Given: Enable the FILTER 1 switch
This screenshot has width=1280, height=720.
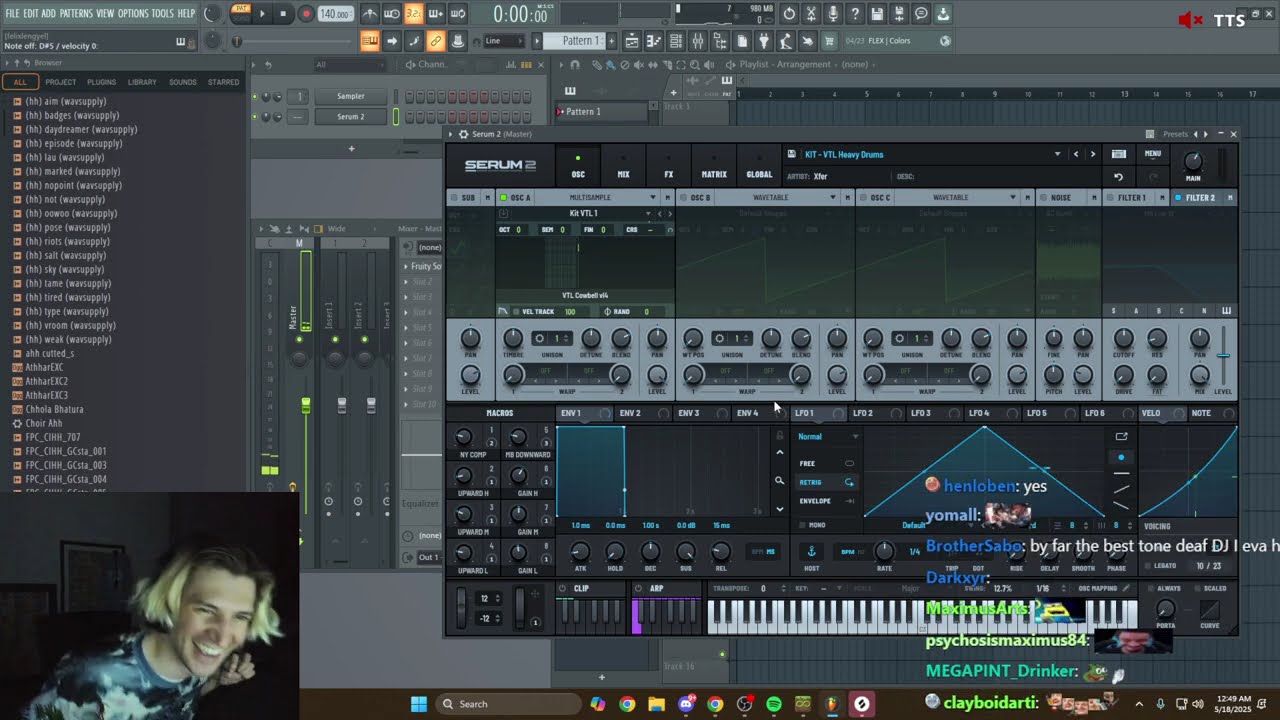Looking at the screenshot, I should 1112,198.
